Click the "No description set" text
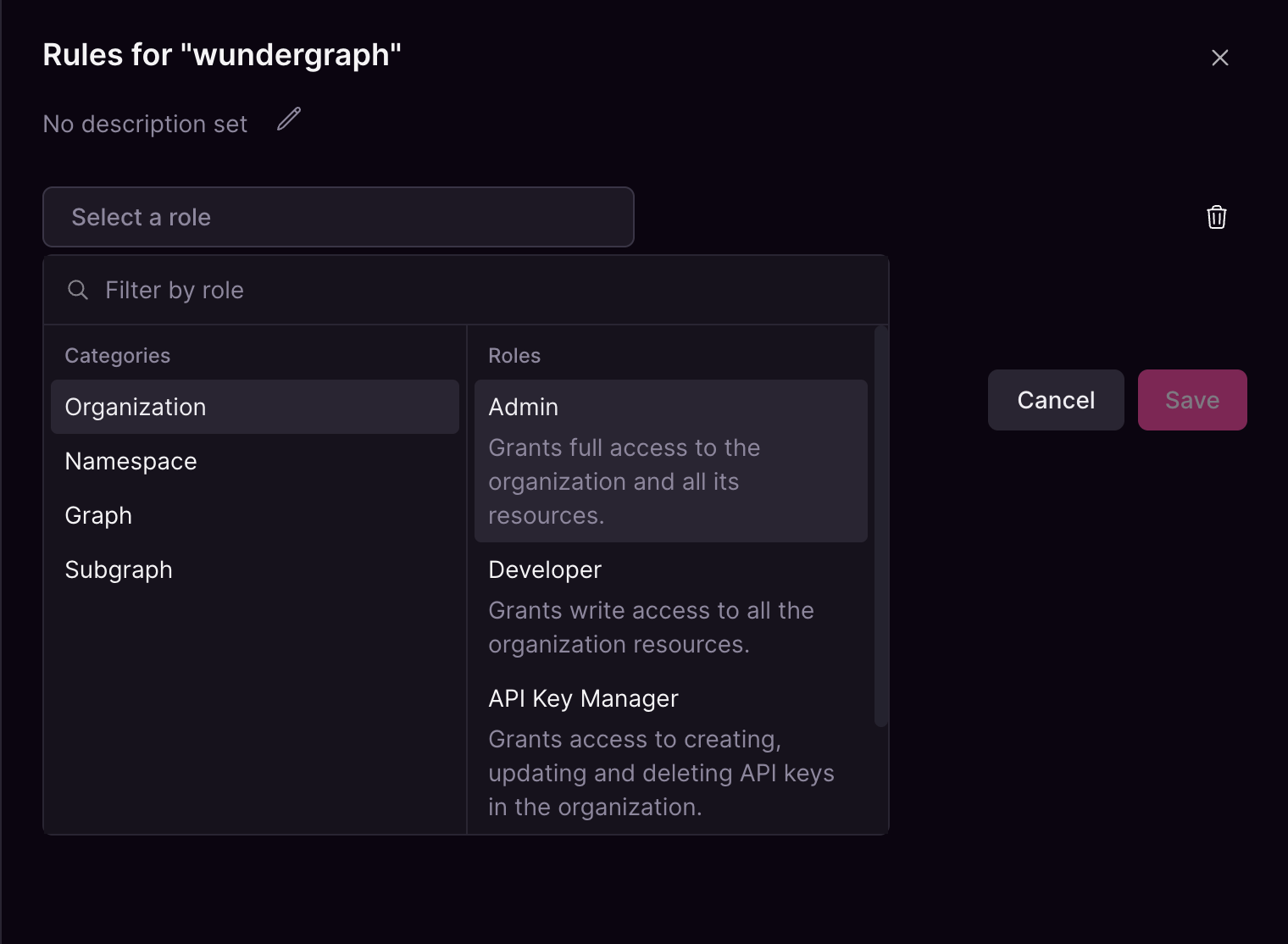This screenshot has height=944, width=1288. pyautogui.click(x=144, y=124)
